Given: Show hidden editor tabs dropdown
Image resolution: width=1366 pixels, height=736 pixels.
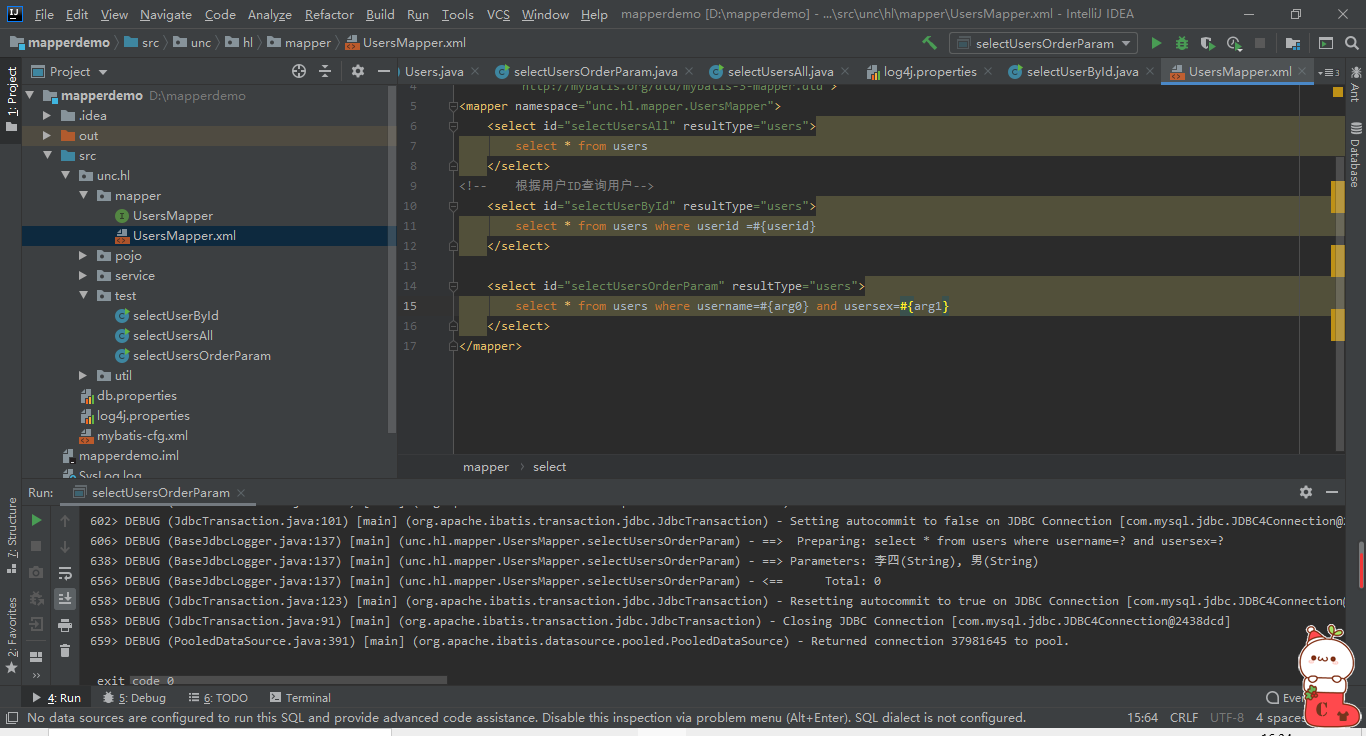Looking at the screenshot, I should tap(1329, 72).
